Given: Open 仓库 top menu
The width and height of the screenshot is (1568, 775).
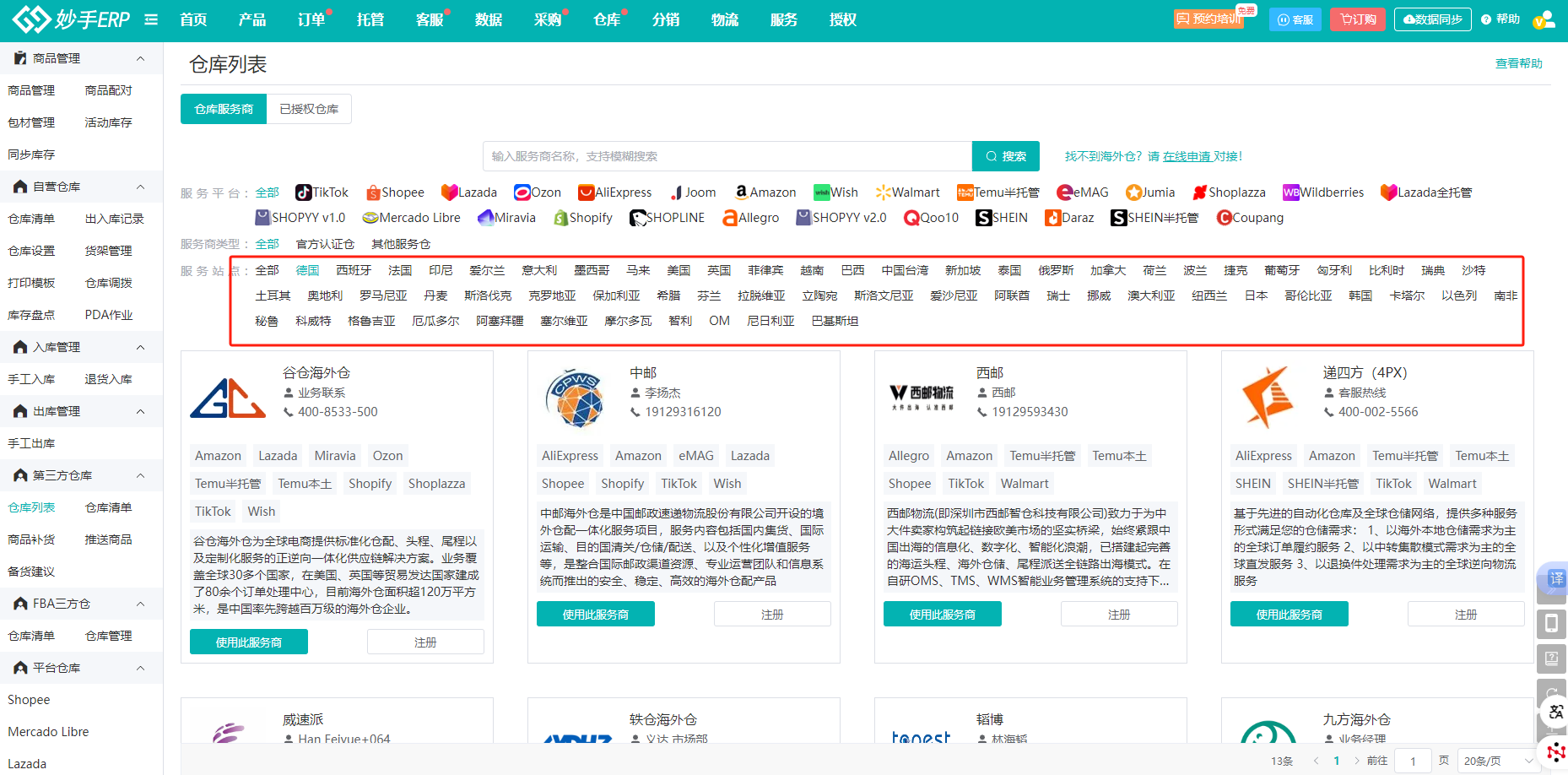Looking at the screenshot, I should 607,19.
